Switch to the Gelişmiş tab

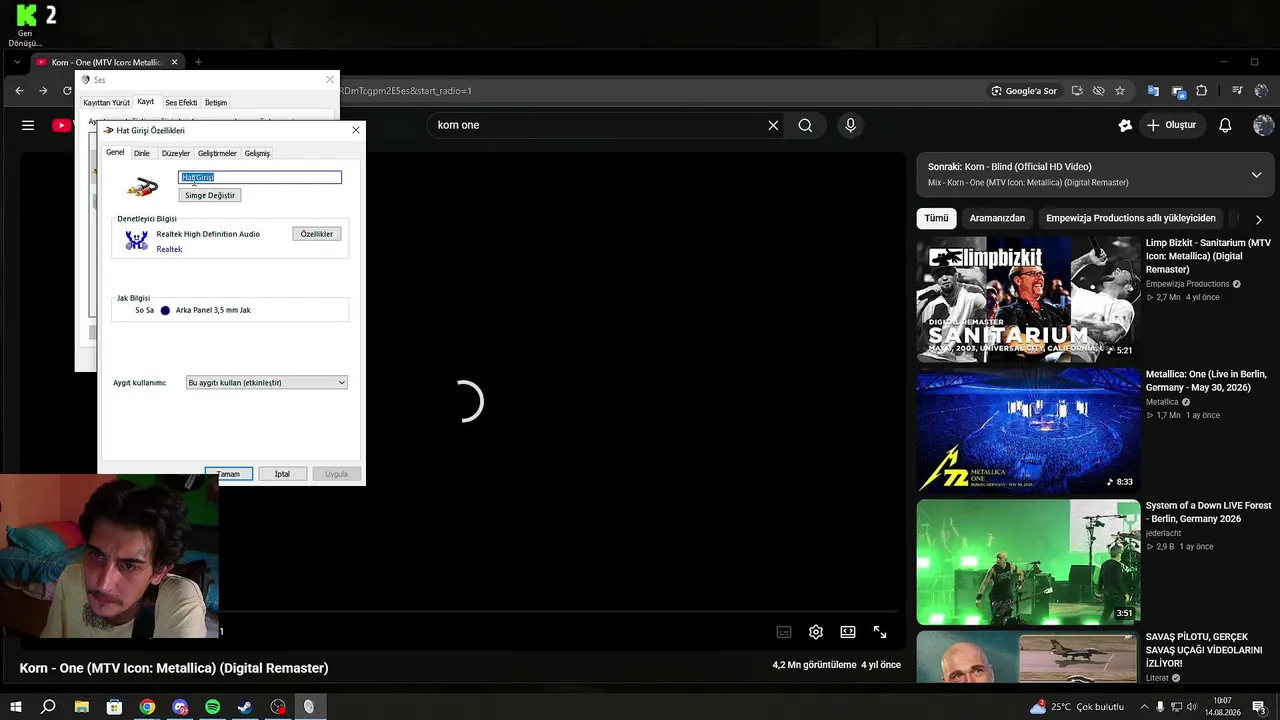coord(257,153)
